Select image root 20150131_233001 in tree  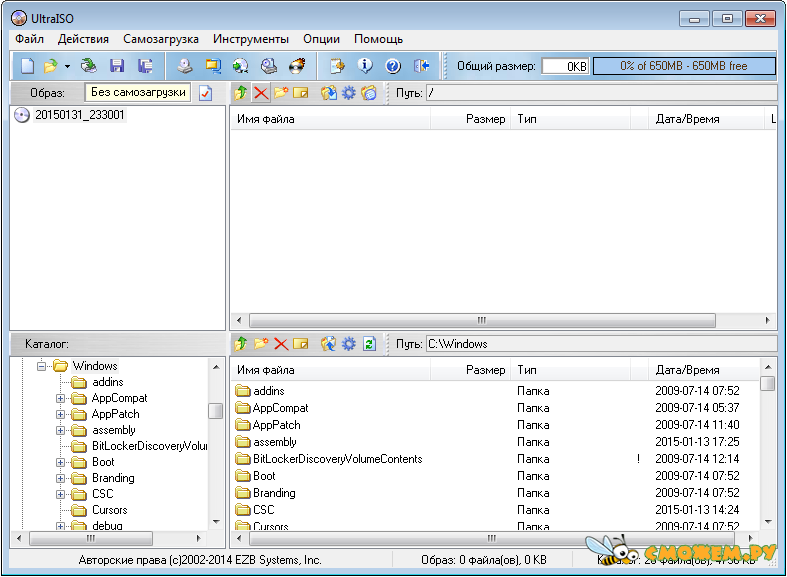pyautogui.click(x=79, y=115)
